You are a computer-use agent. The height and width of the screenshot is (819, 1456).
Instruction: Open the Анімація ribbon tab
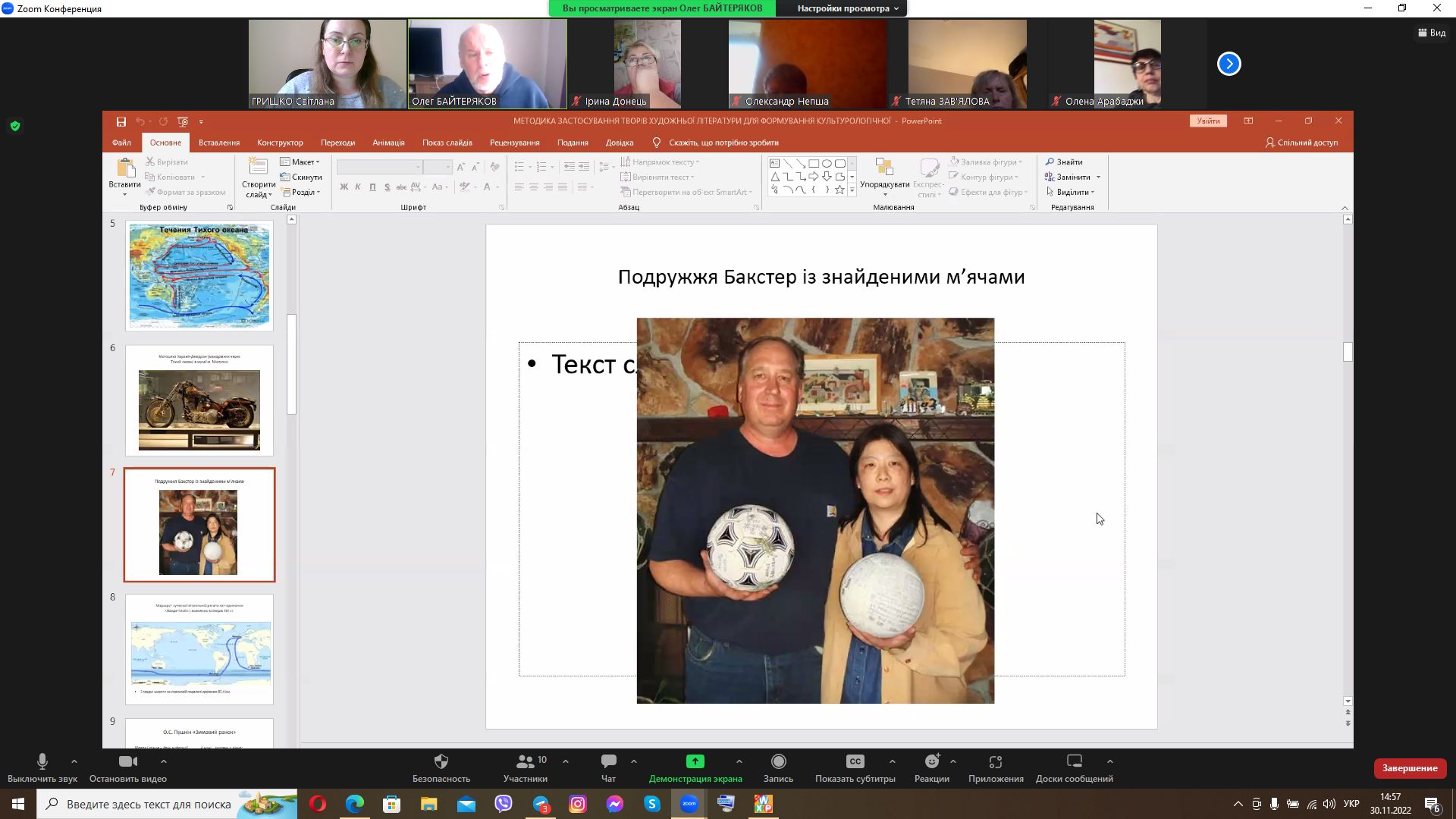tap(388, 143)
